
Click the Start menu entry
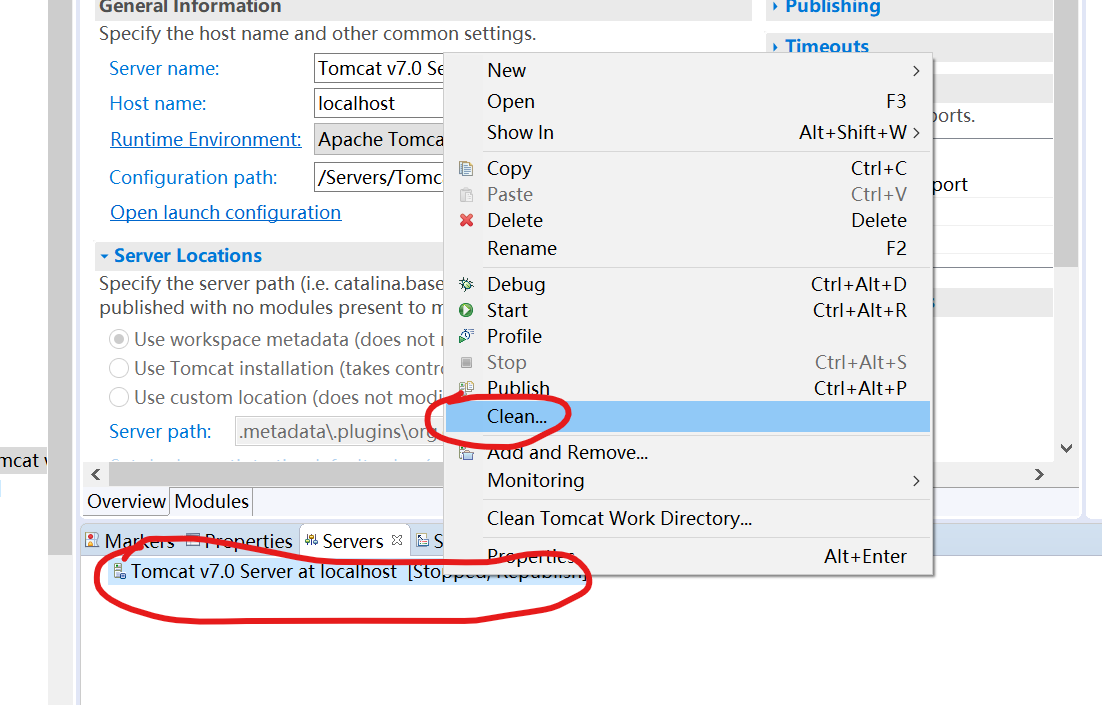pyautogui.click(x=688, y=310)
